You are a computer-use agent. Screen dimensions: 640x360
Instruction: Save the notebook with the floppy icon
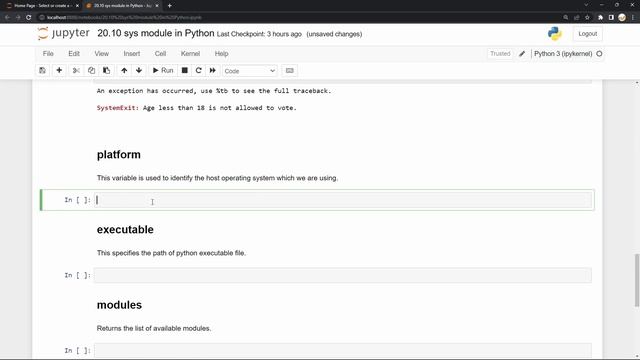click(x=42, y=71)
